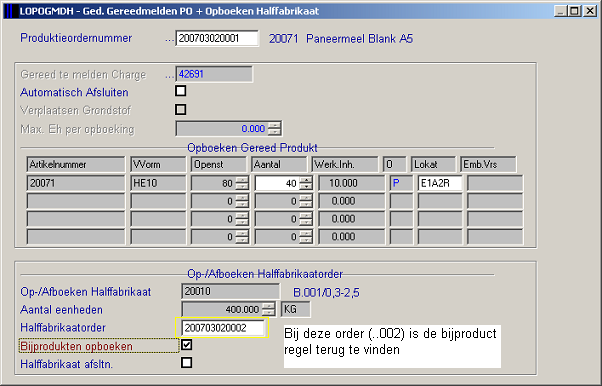Click the Artikelnummer column header
602x386 pixels.
(76, 164)
